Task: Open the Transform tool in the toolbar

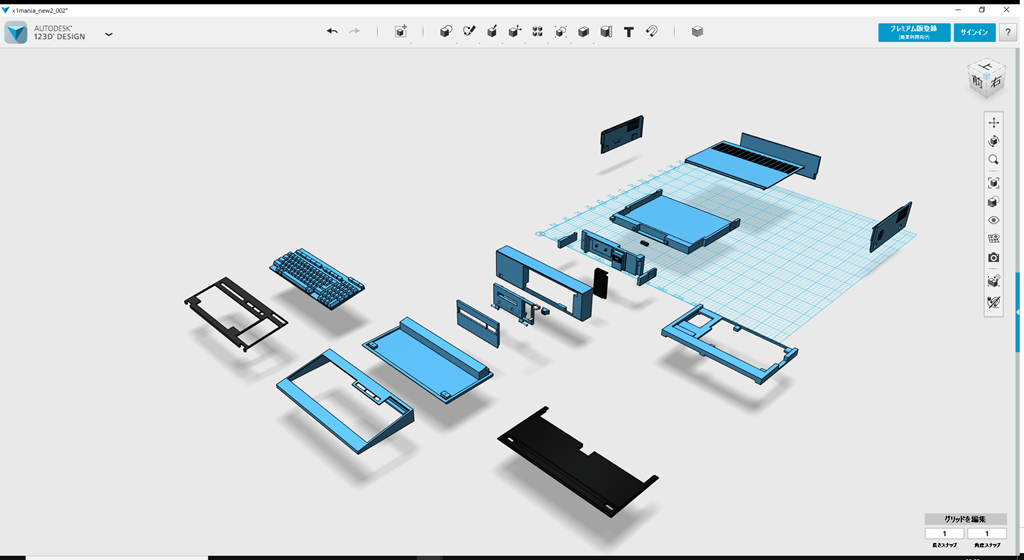Action: 400,32
